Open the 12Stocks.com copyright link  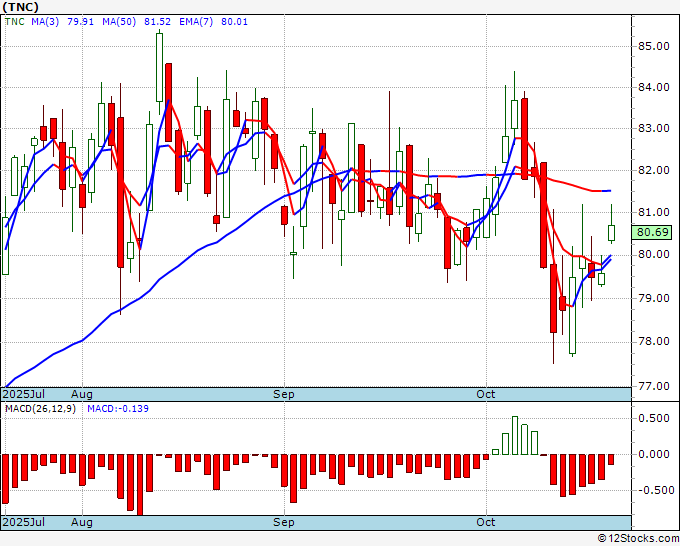[x=638, y=539]
